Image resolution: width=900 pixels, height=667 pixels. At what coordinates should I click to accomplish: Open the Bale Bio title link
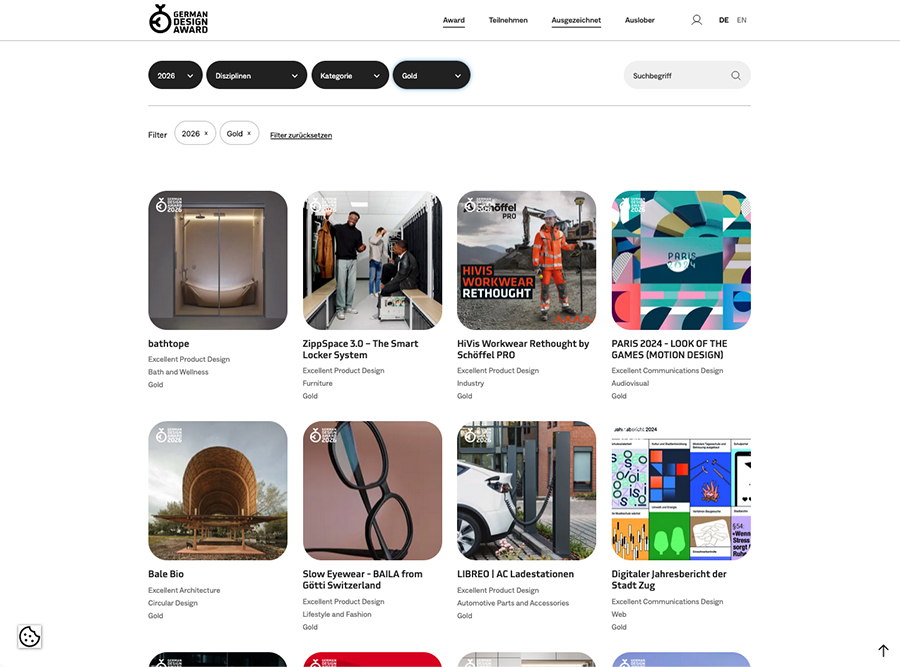166,574
